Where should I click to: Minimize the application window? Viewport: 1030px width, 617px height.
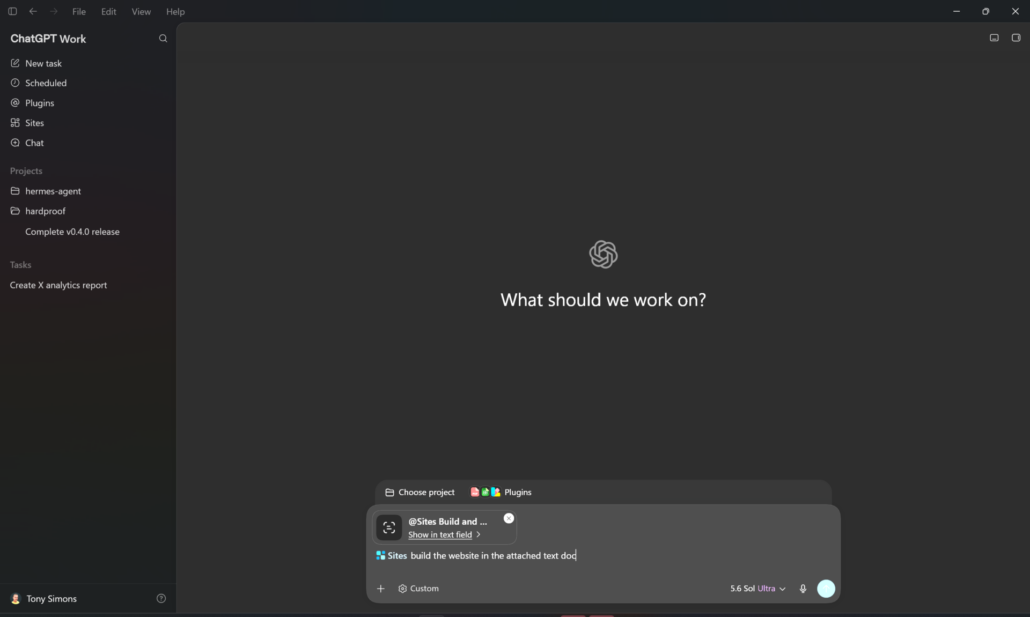click(956, 11)
